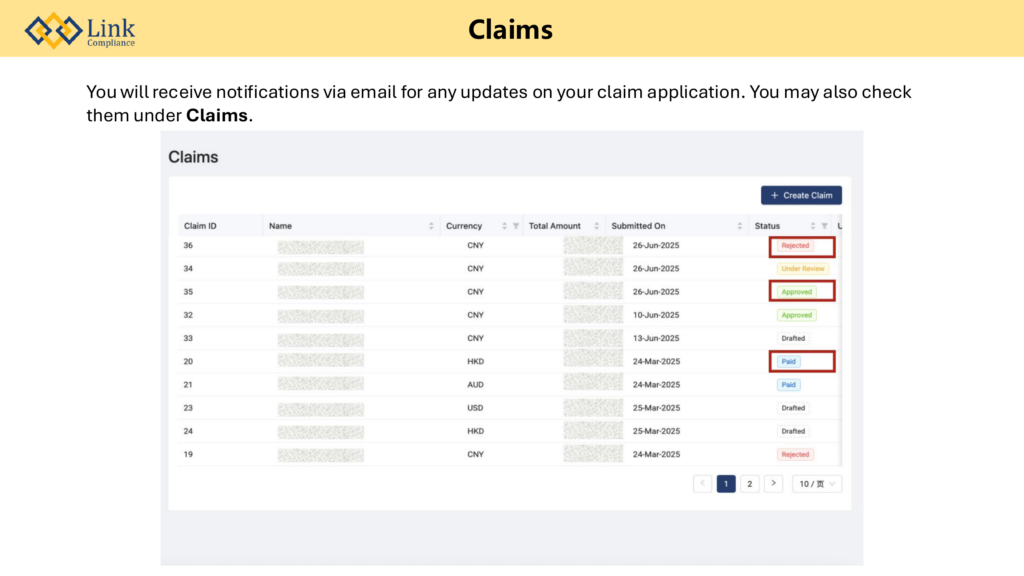Viewport: 1024px width, 576px height.
Task: Click the previous page arrow
Action: click(x=702, y=484)
